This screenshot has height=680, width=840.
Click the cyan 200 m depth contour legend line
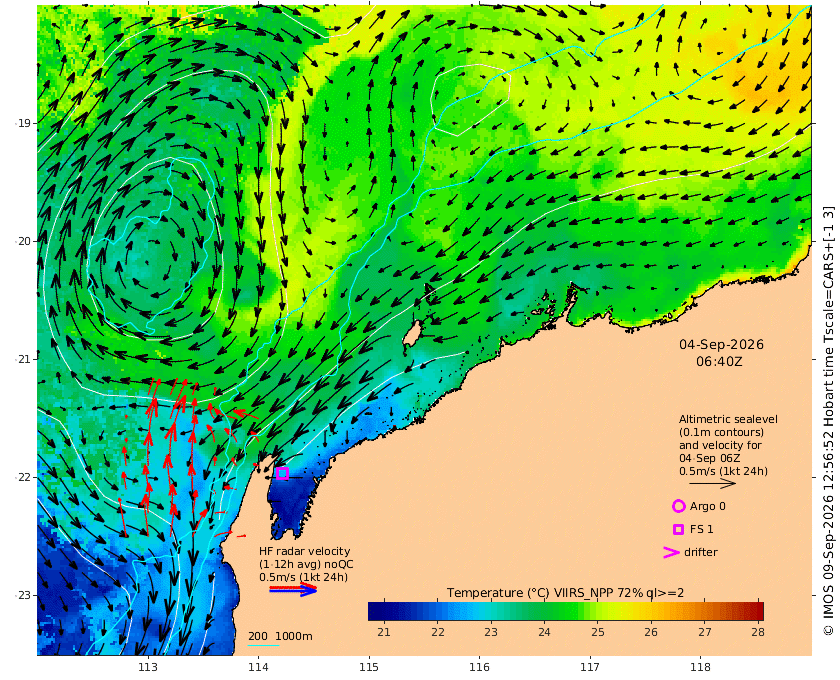263,645
